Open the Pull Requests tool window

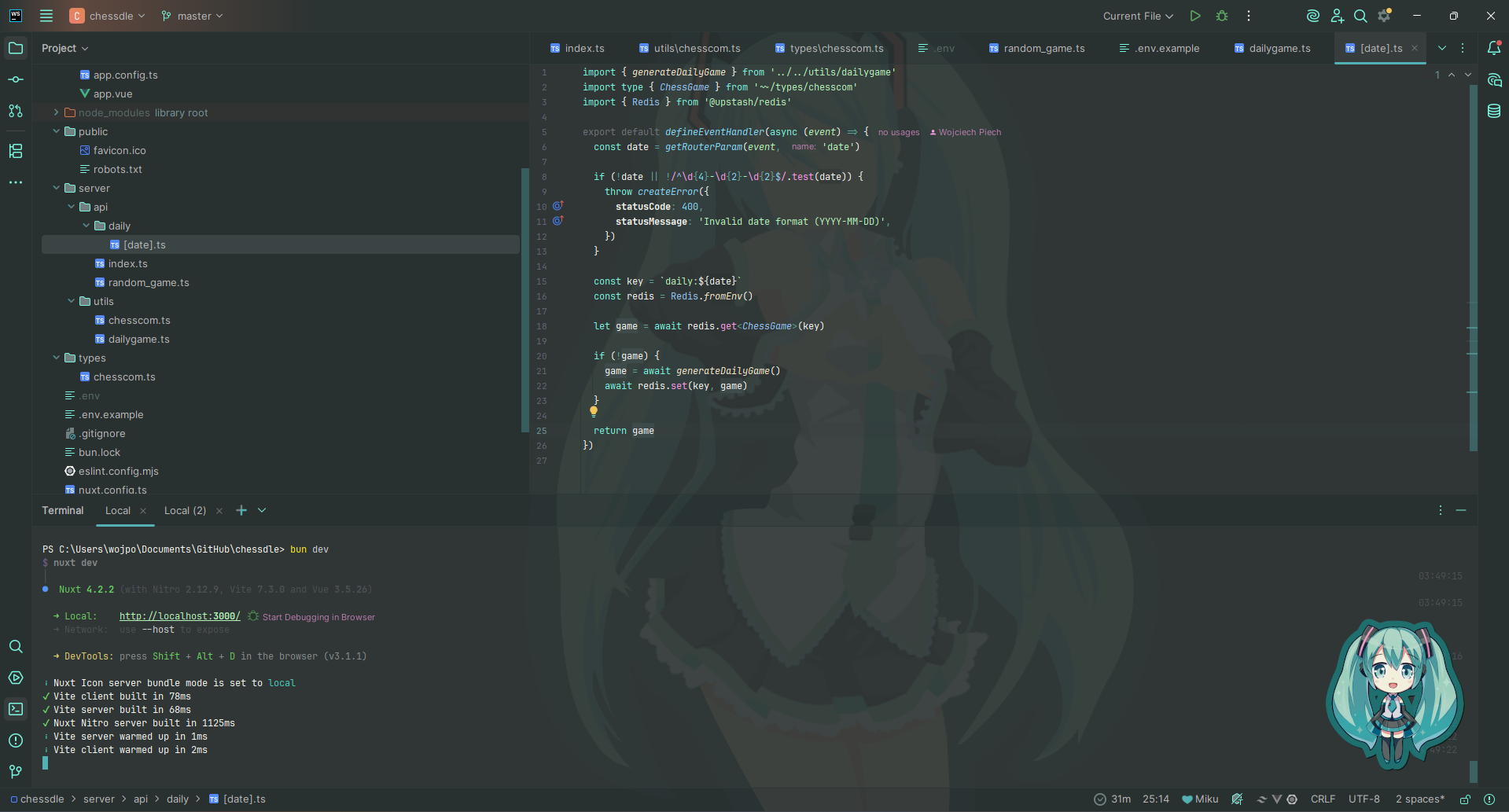coord(16,111)
